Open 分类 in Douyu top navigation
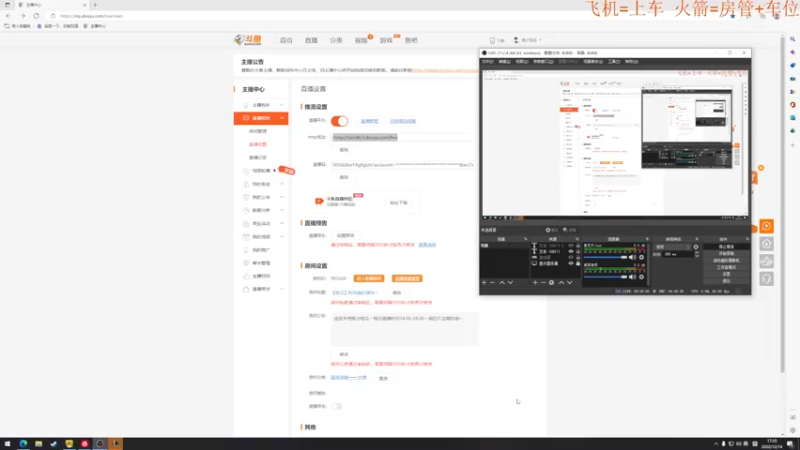800x450 pixels. pos(336,40)
